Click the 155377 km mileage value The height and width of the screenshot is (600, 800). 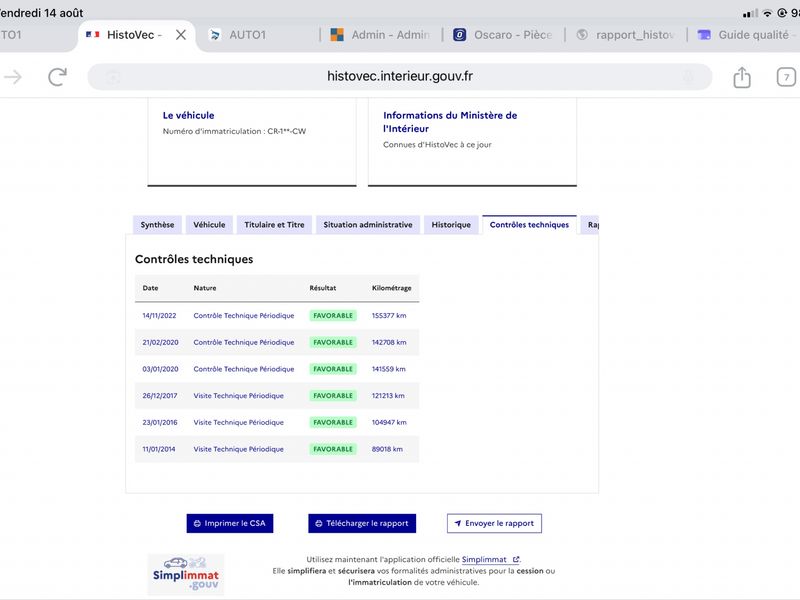(389, 316)
